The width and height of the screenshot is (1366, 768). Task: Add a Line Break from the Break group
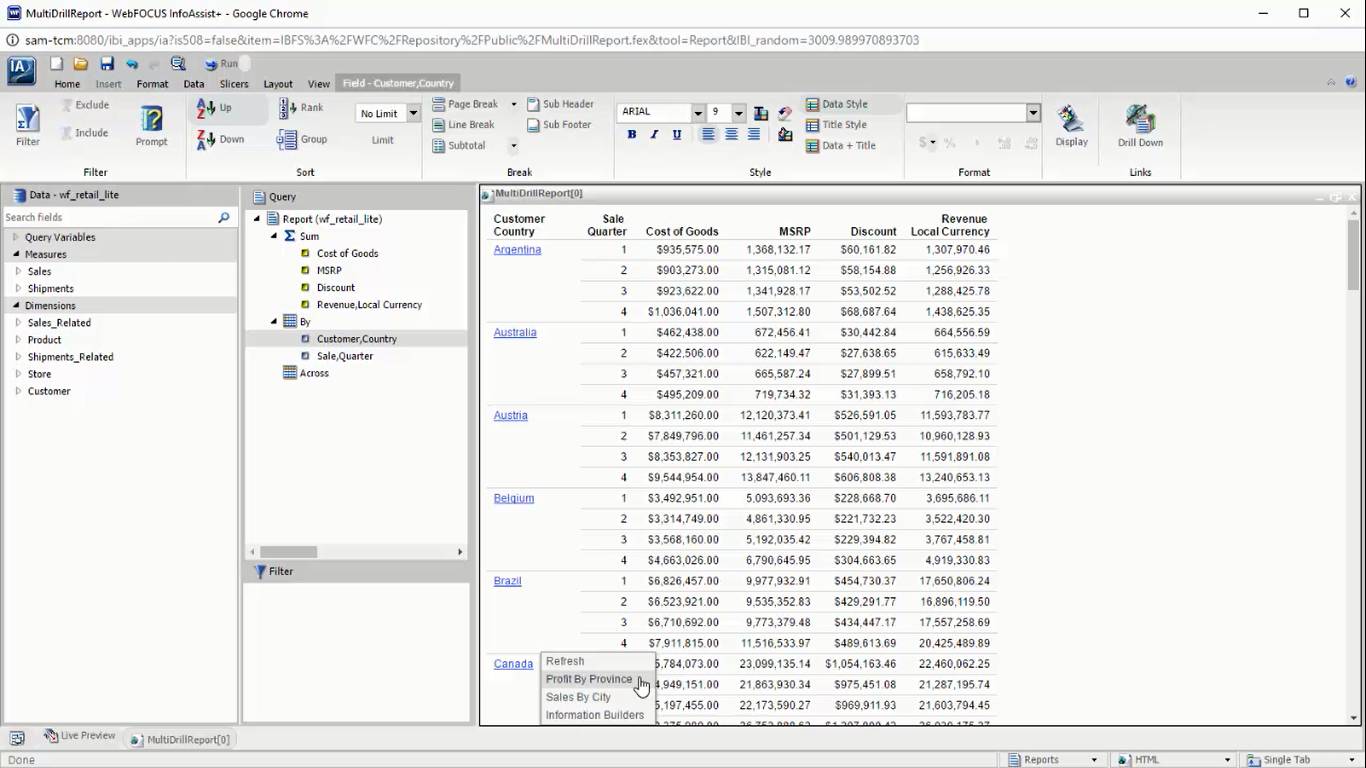(464, 125)
